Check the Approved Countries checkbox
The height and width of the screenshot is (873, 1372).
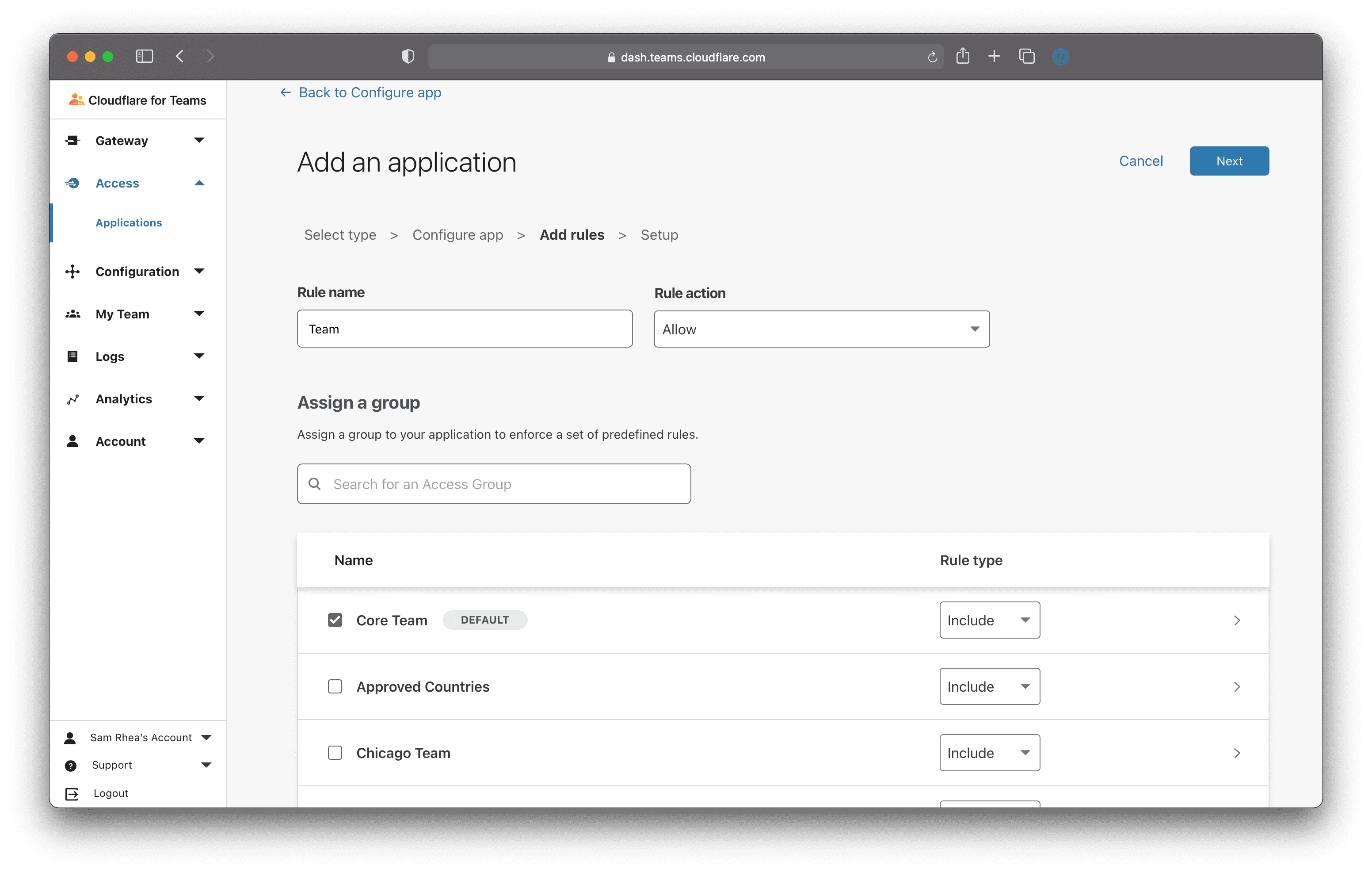[335, 686]
